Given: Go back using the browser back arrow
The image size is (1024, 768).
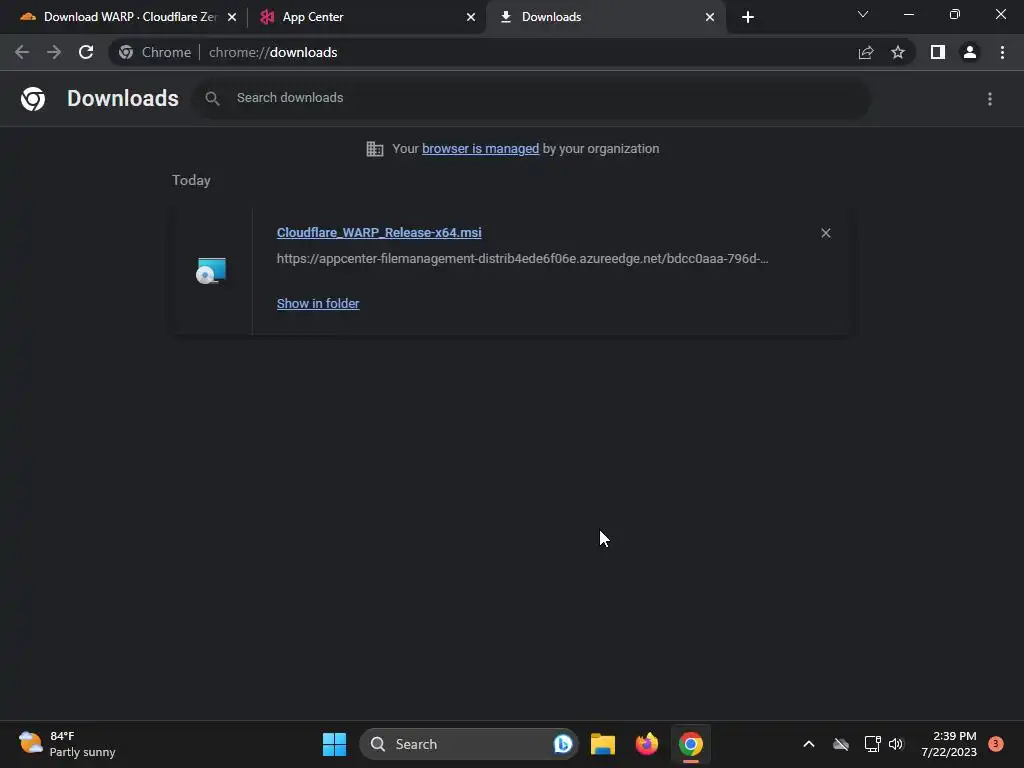Looking at the screenshot, I should pos(22,52).
